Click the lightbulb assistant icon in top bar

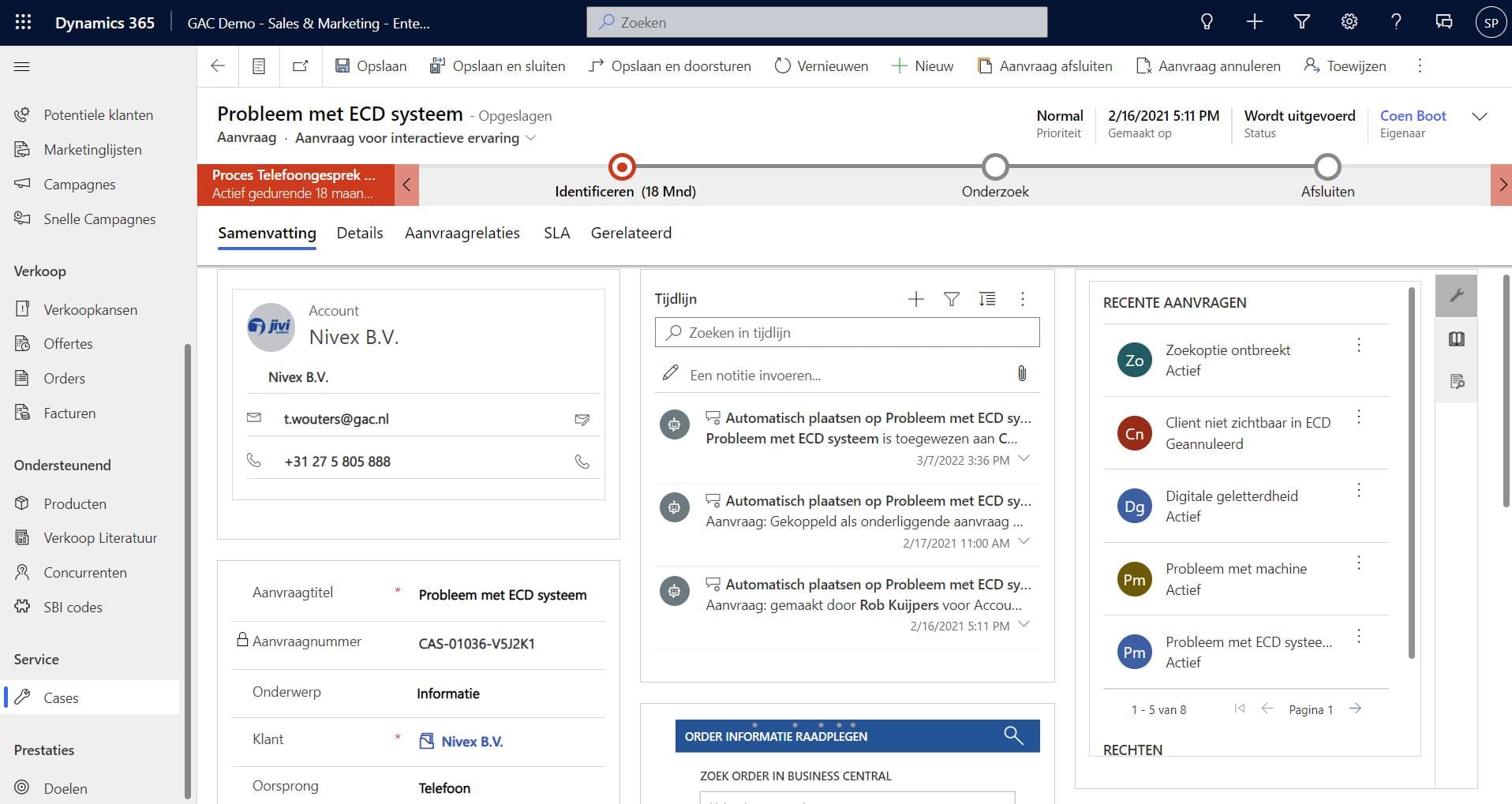pos(1207,22)
